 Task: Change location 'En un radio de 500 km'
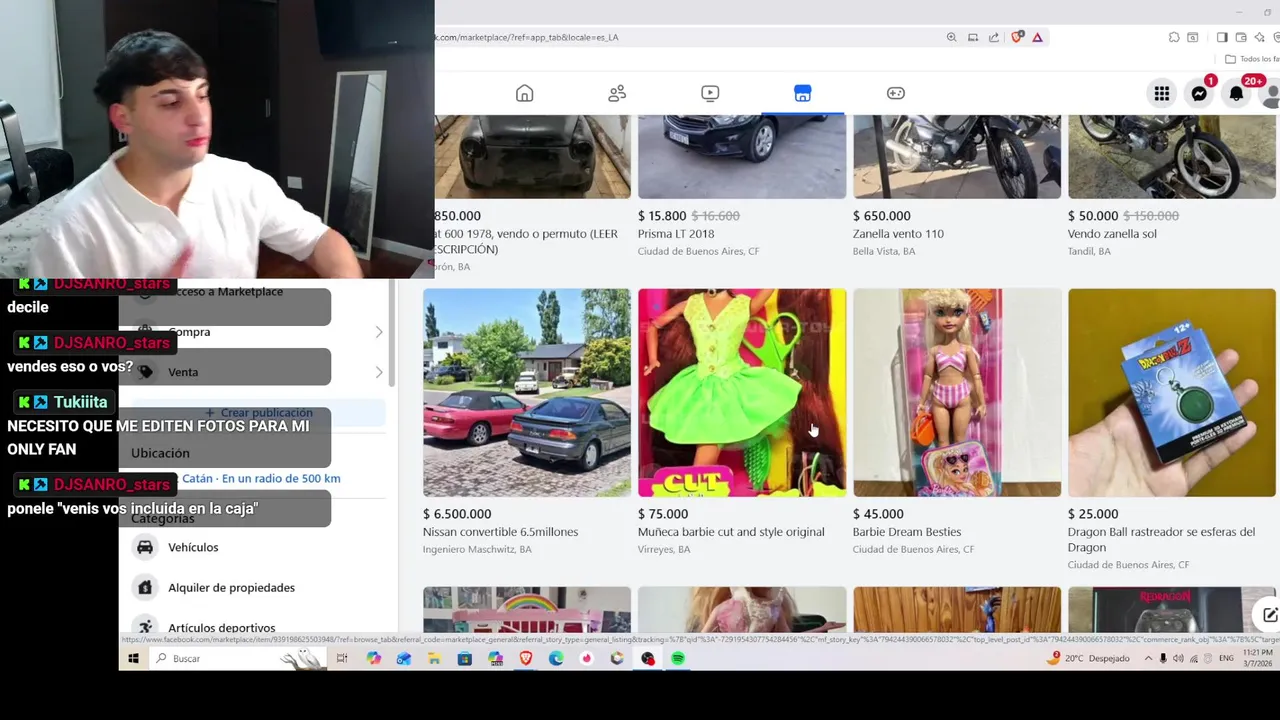click(261, 479)
